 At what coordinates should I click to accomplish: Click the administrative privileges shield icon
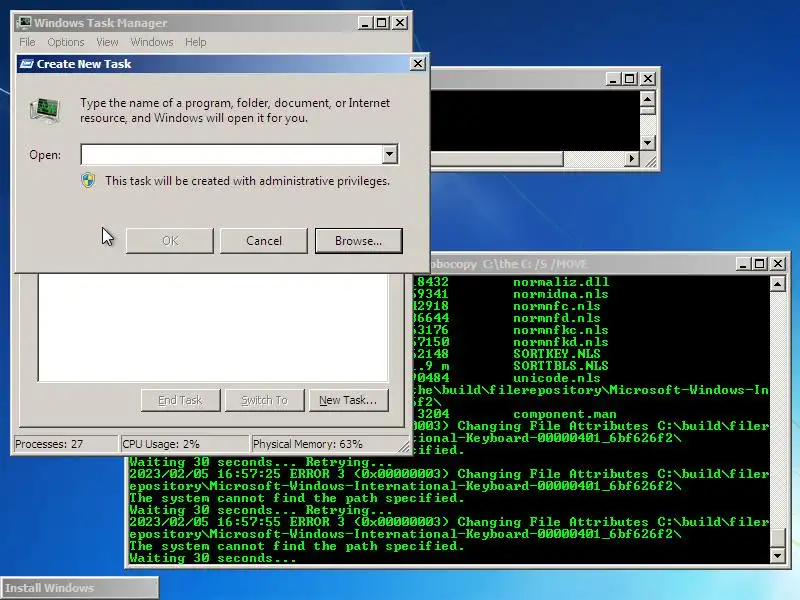(88, 181)
